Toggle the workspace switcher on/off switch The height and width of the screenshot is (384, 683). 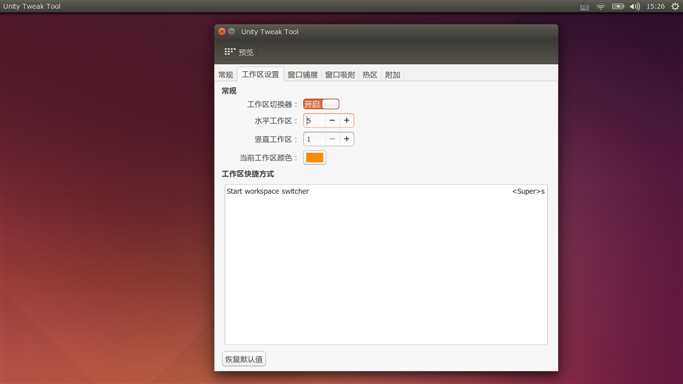pyautogui.click(x=321, y=104)
